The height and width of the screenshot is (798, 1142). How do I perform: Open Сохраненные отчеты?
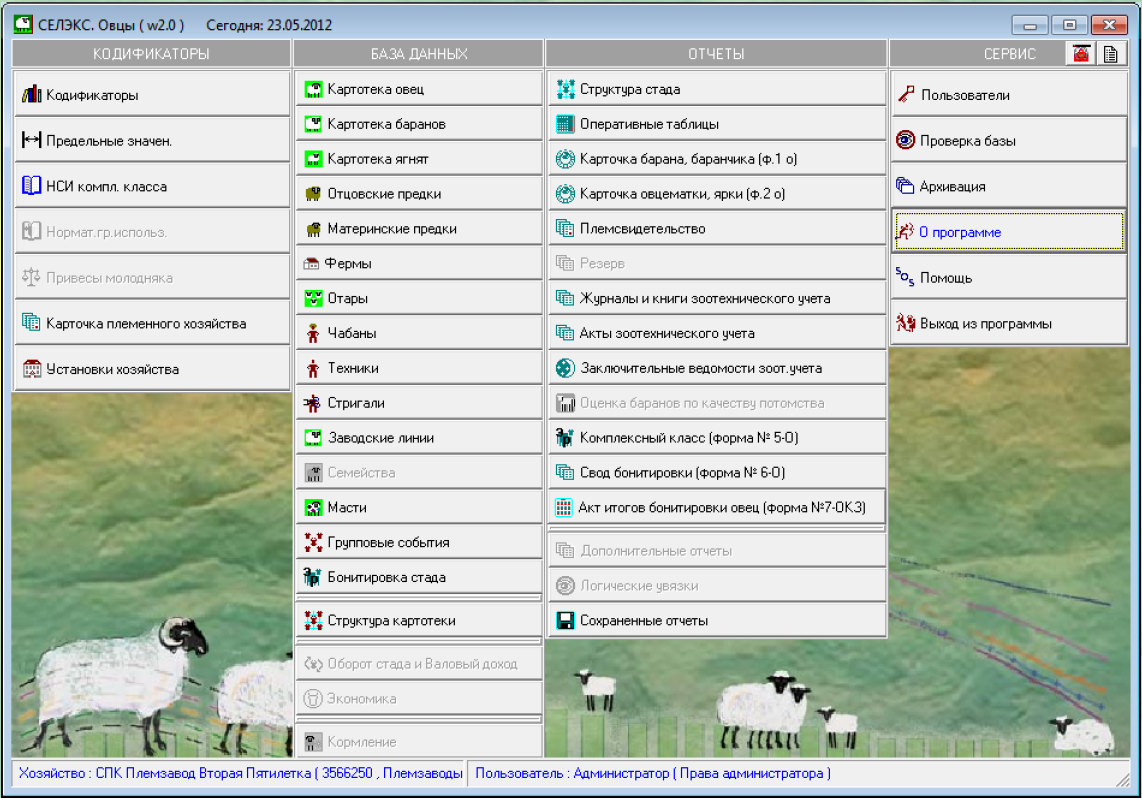716,620
